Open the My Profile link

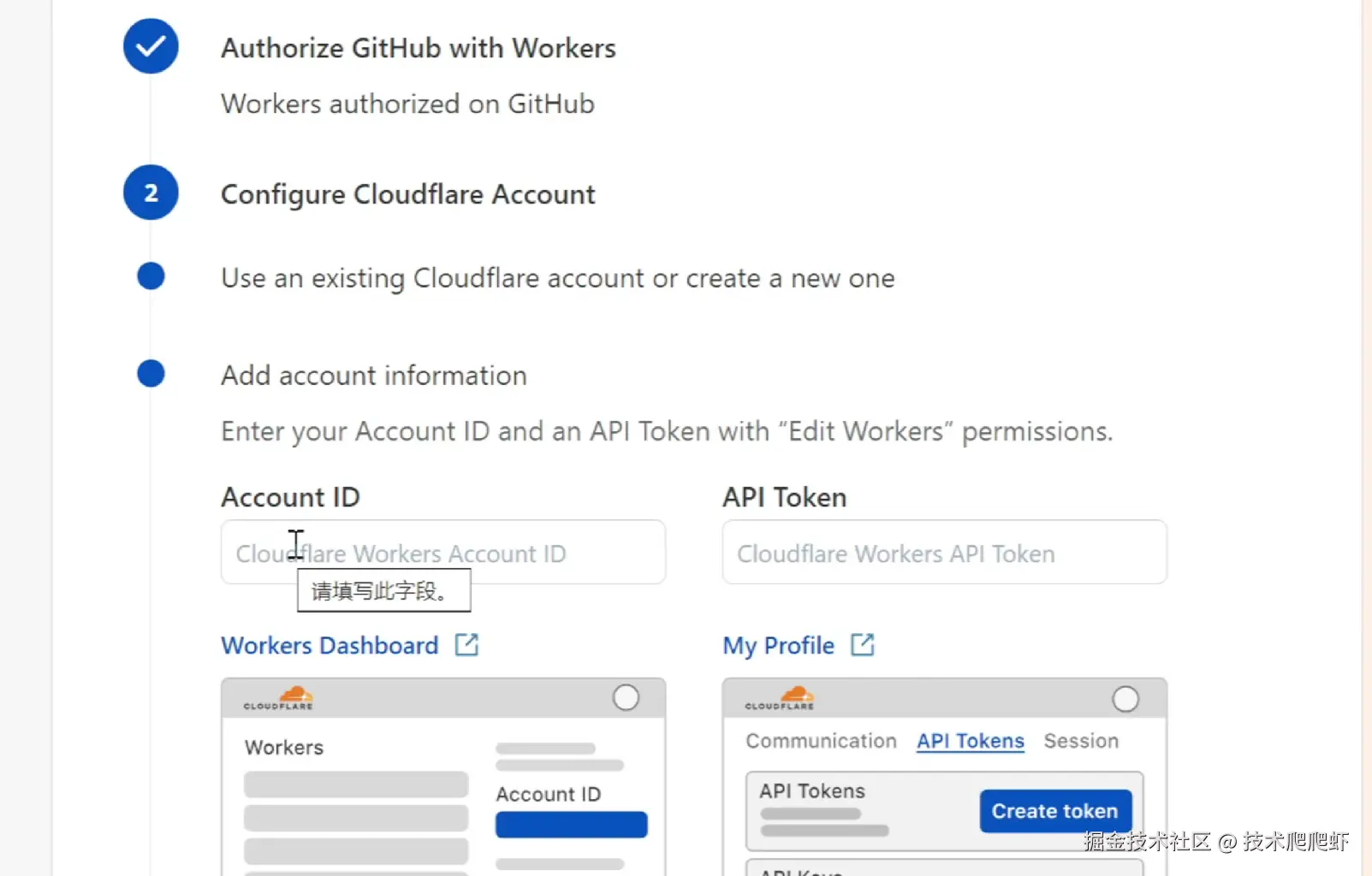[x=778, y=645]
